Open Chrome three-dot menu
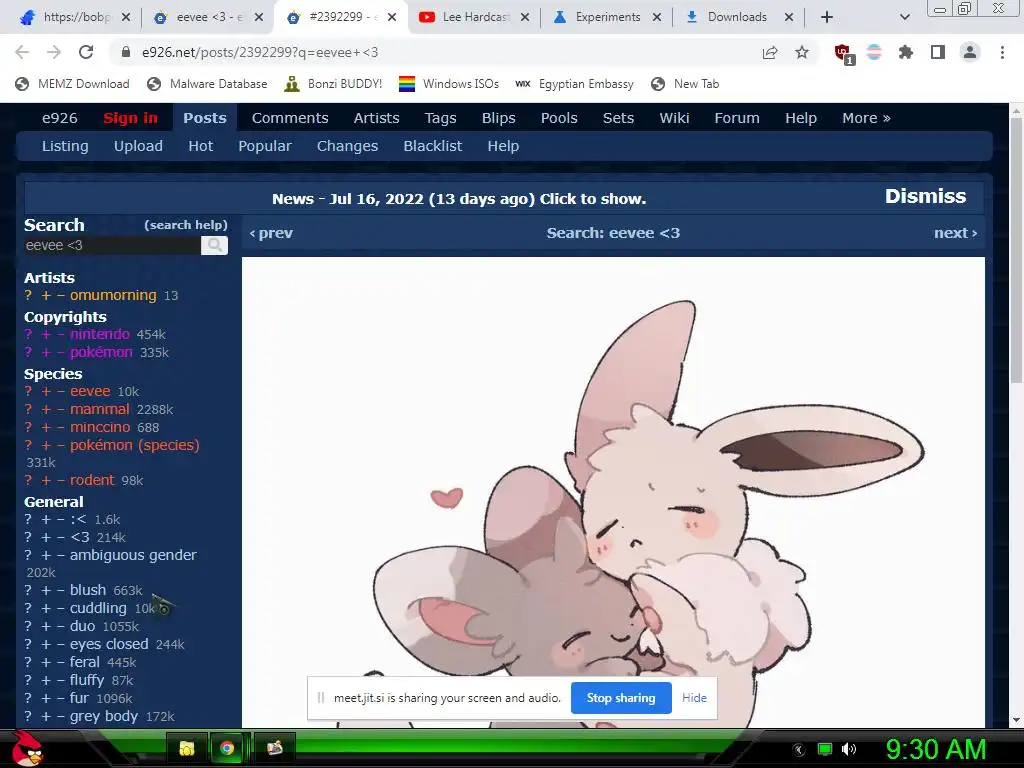 pos(1002,52)
